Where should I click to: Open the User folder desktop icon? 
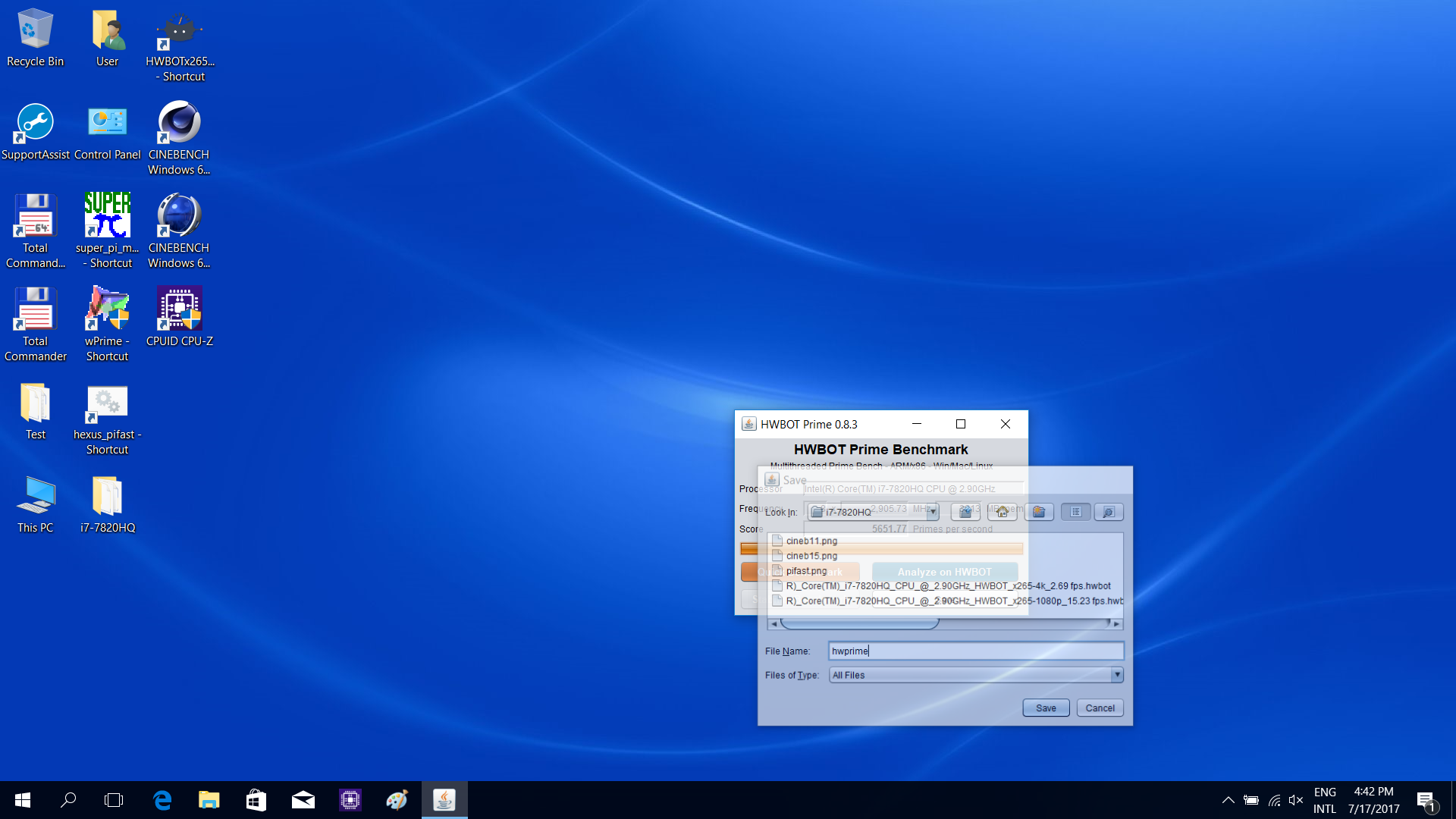(x=107, y=38)
